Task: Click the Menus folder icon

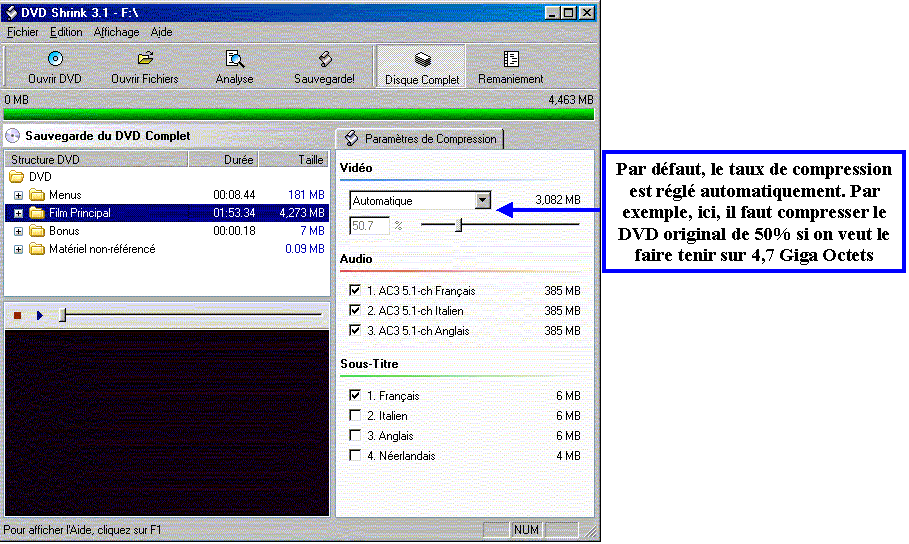Action: [37, 195]
